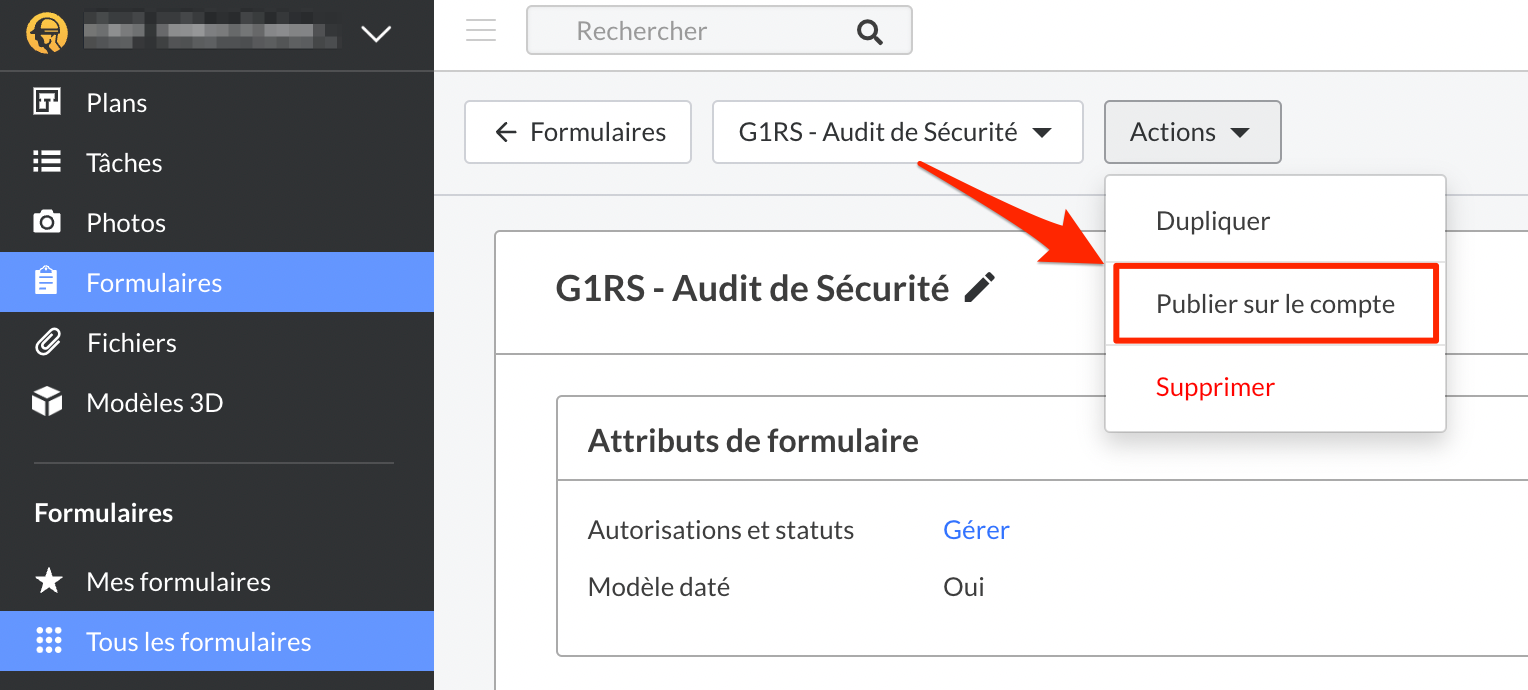Open the Modèles 3D cube icon
Screen dimensions: 1528x690
pos(47,402)
